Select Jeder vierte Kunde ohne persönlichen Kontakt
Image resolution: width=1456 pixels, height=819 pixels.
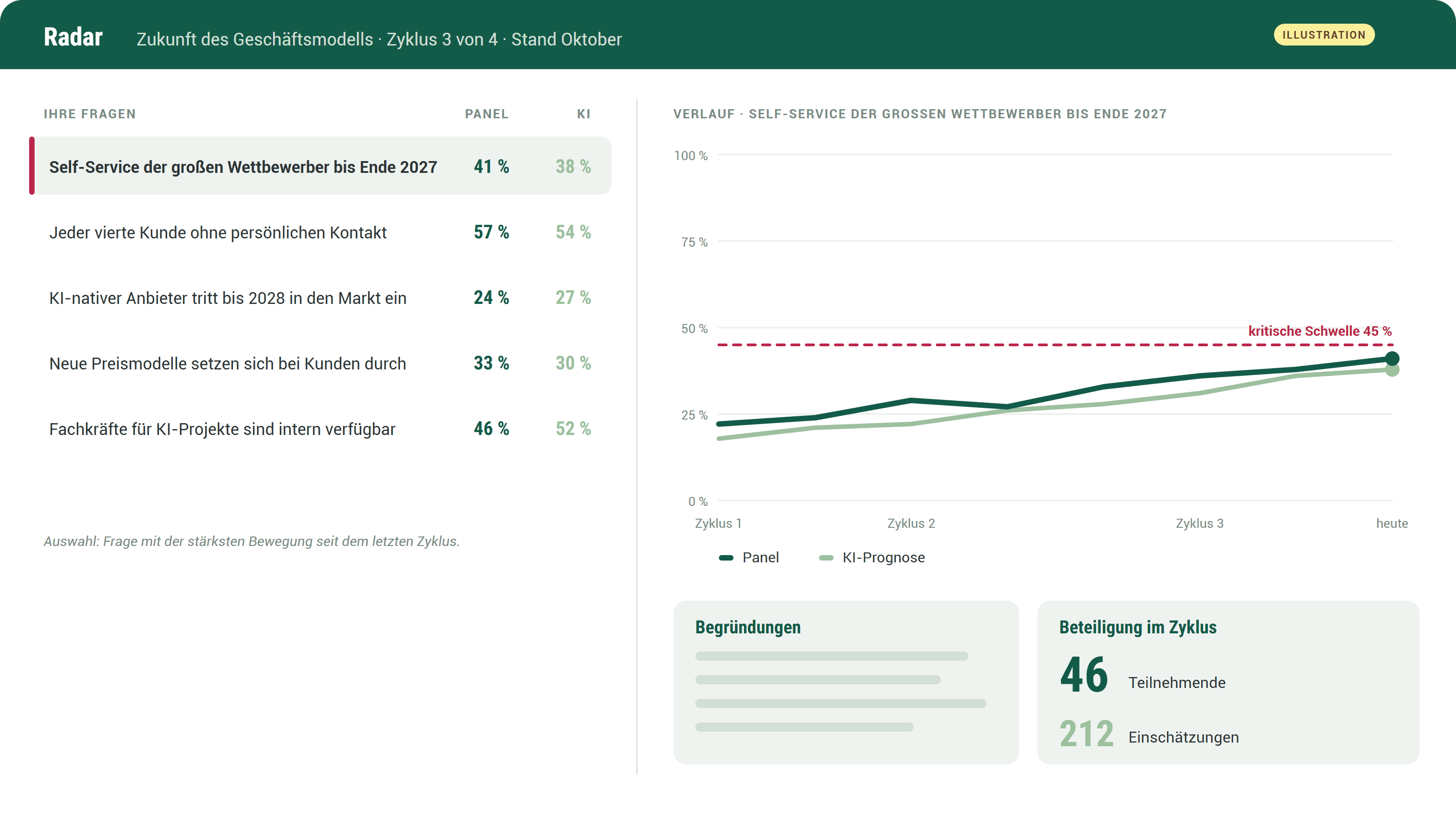coord(320,232)
